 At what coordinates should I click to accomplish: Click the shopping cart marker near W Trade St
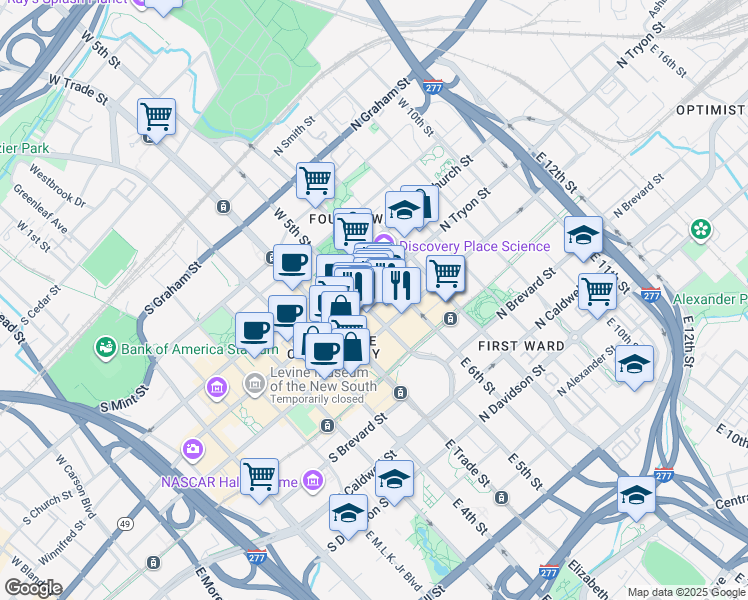point(157,117)
